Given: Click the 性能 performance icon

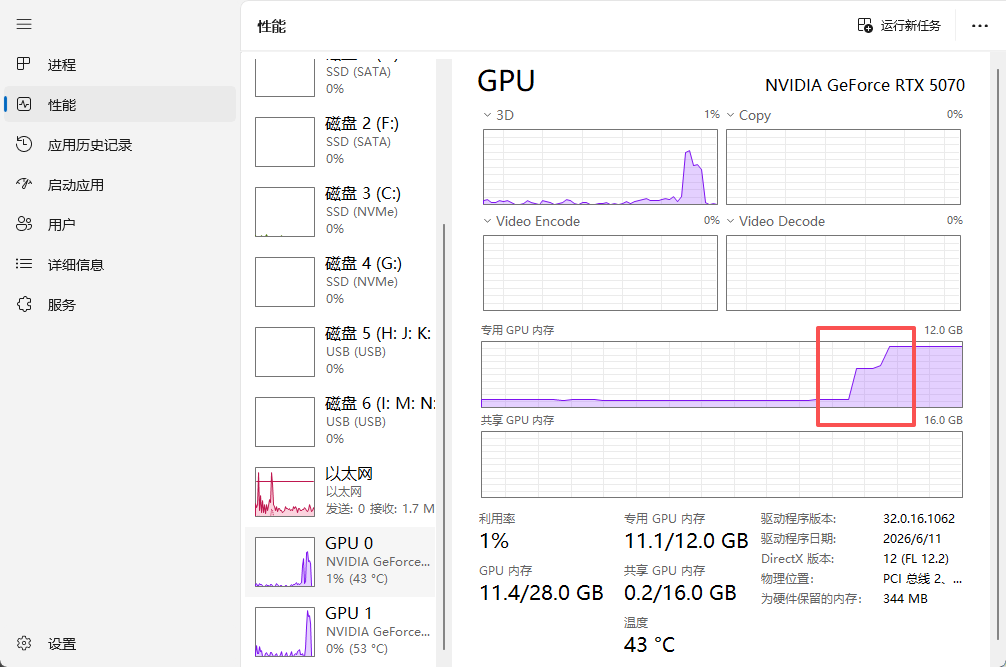Looking at the screenshot, I should pyautogui.click(x=24, y=104).
